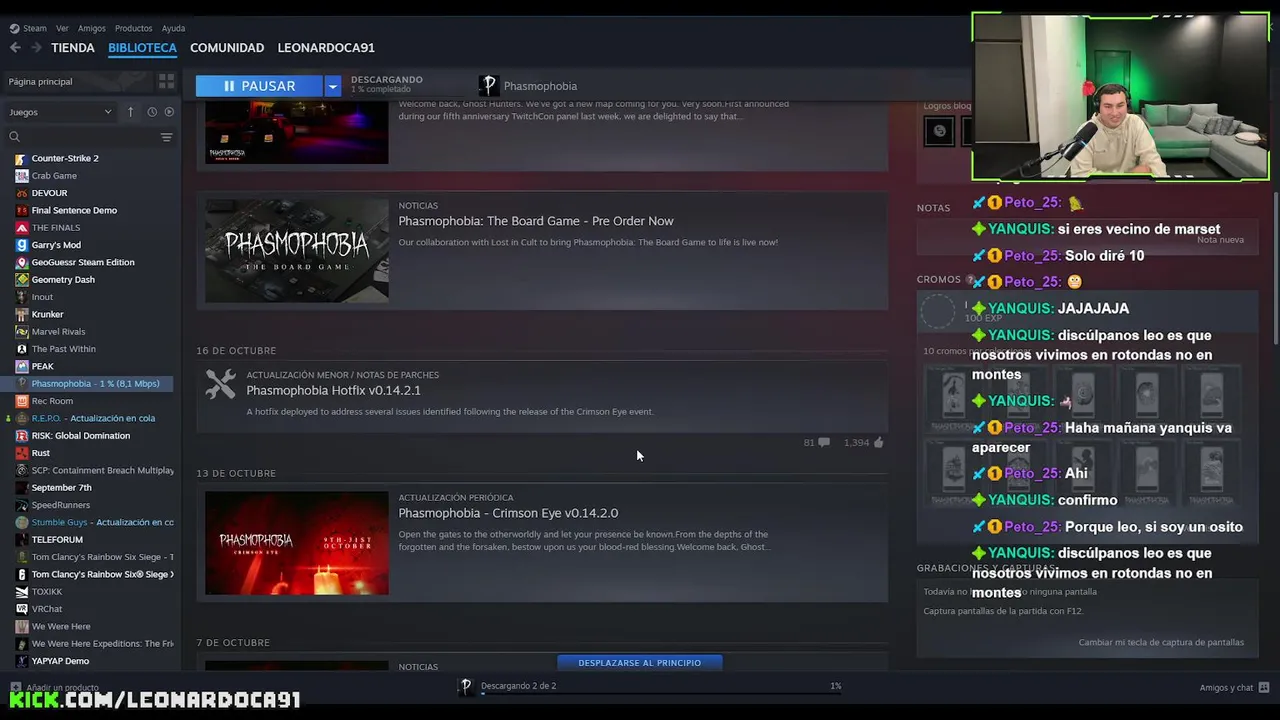Screen dimensions: 1280x720
Task: Open the Productos menu
Action: pos(133,28)
